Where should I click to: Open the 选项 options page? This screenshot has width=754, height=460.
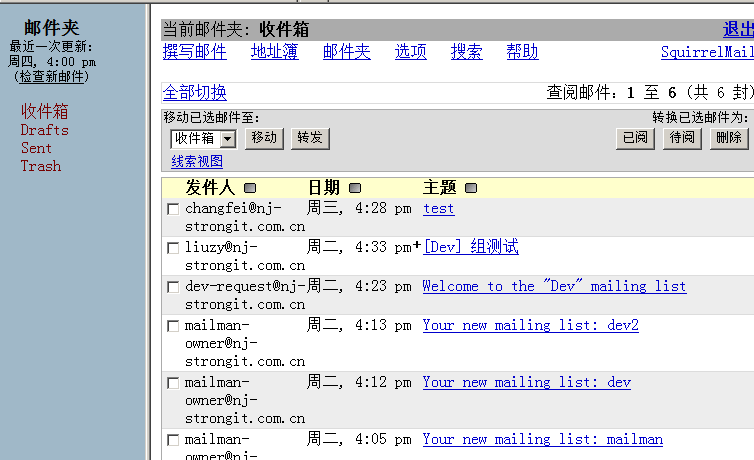(410, 52)
